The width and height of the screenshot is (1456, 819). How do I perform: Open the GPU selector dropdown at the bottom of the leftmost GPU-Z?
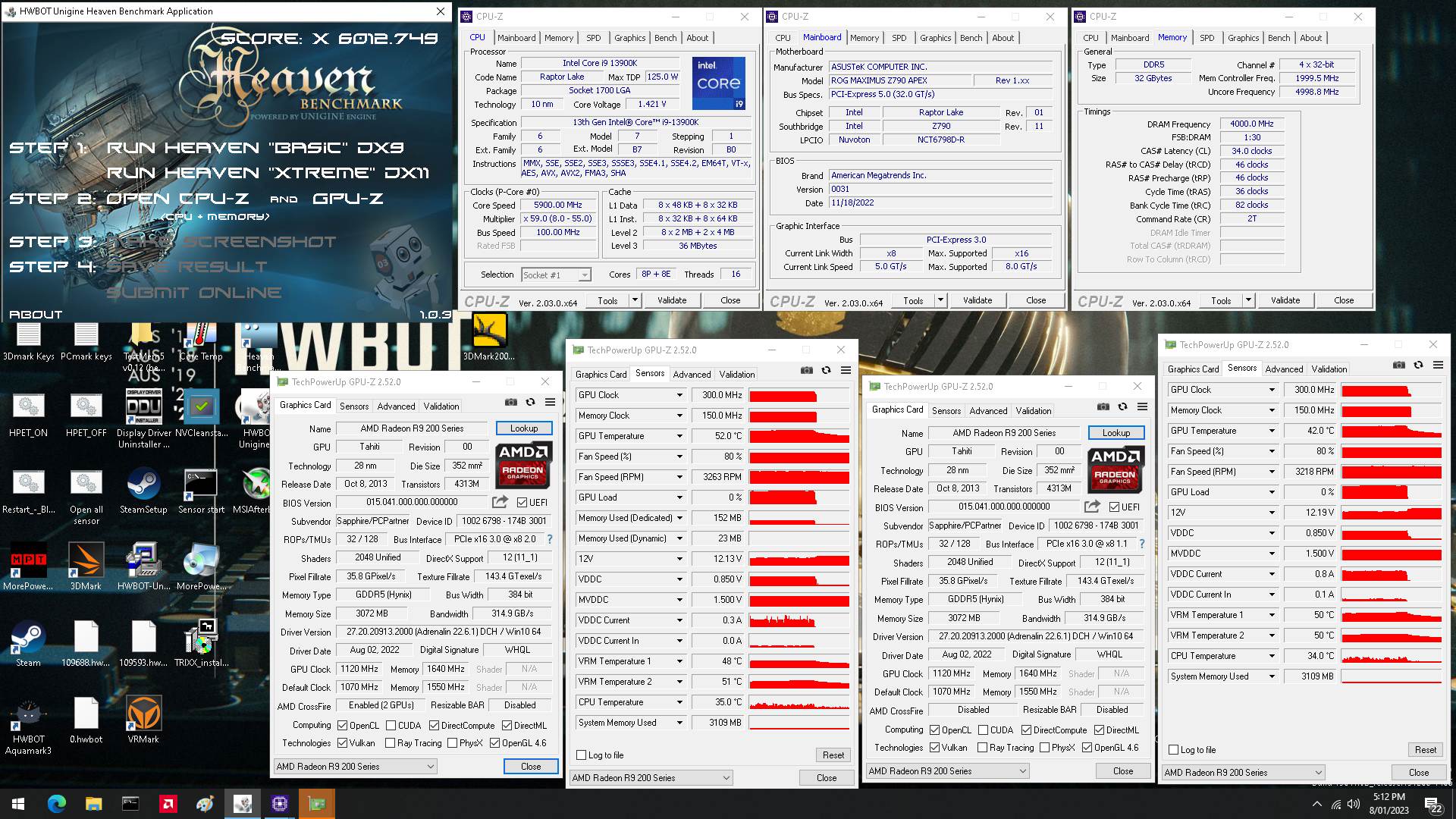pyautogui.click(x=356, y=767)
